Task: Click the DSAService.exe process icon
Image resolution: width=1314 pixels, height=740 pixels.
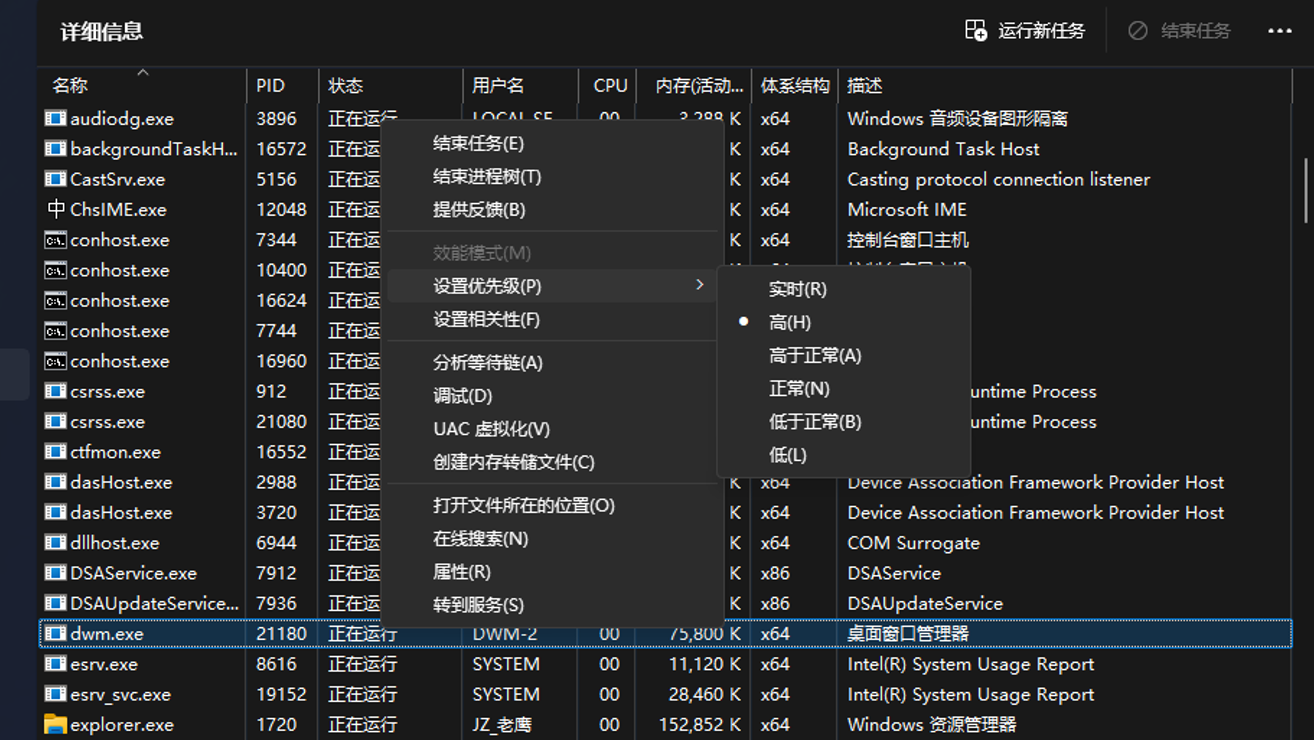Action: 56,573
